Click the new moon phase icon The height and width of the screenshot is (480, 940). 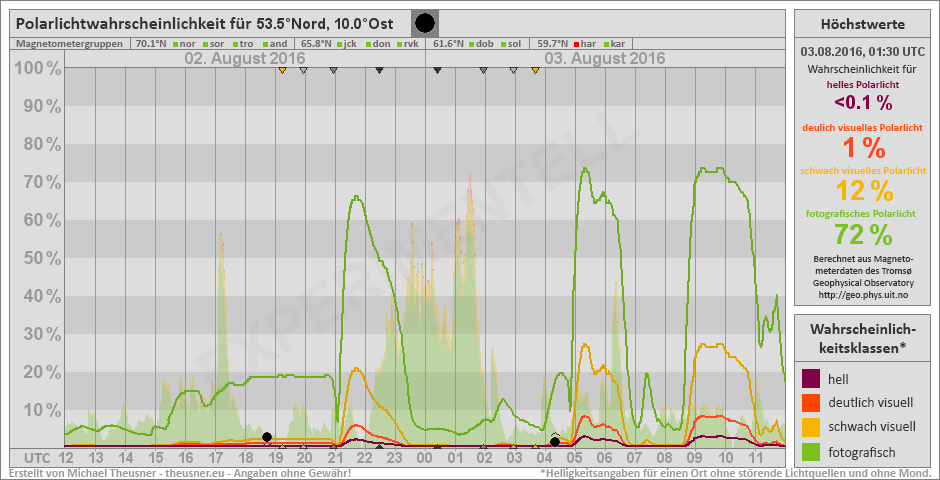click(425, 23)
